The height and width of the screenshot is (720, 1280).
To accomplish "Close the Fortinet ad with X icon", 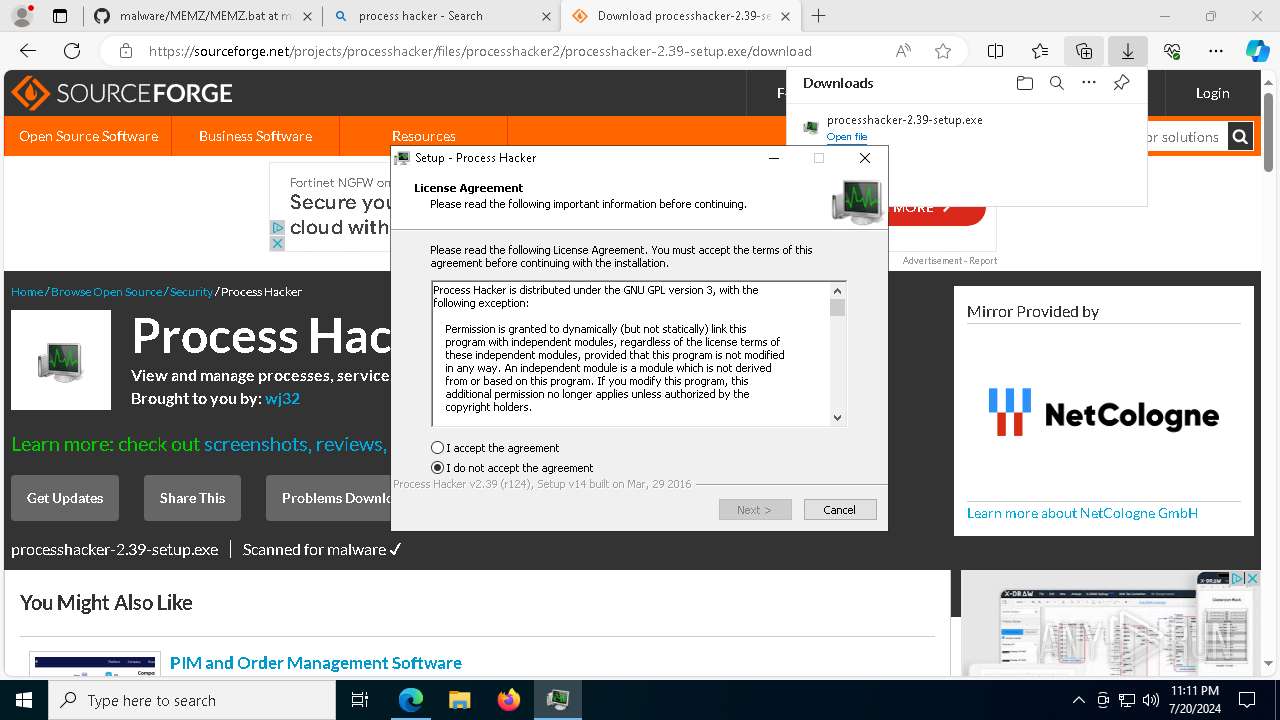I will click(x=278, y=243).
